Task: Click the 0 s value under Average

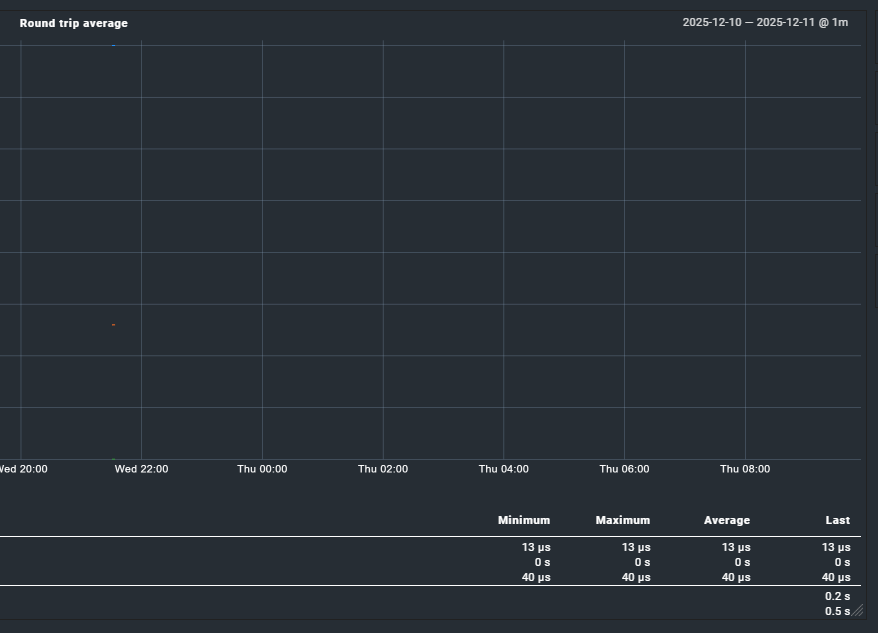Action: click(740, 562)
